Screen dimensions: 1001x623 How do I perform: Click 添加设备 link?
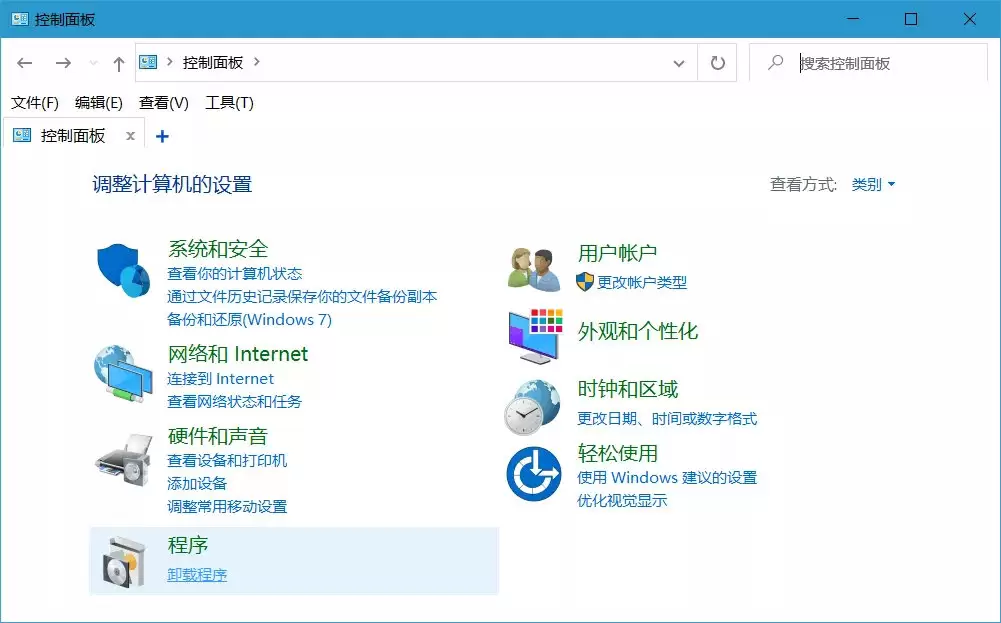tap(197, 483)
